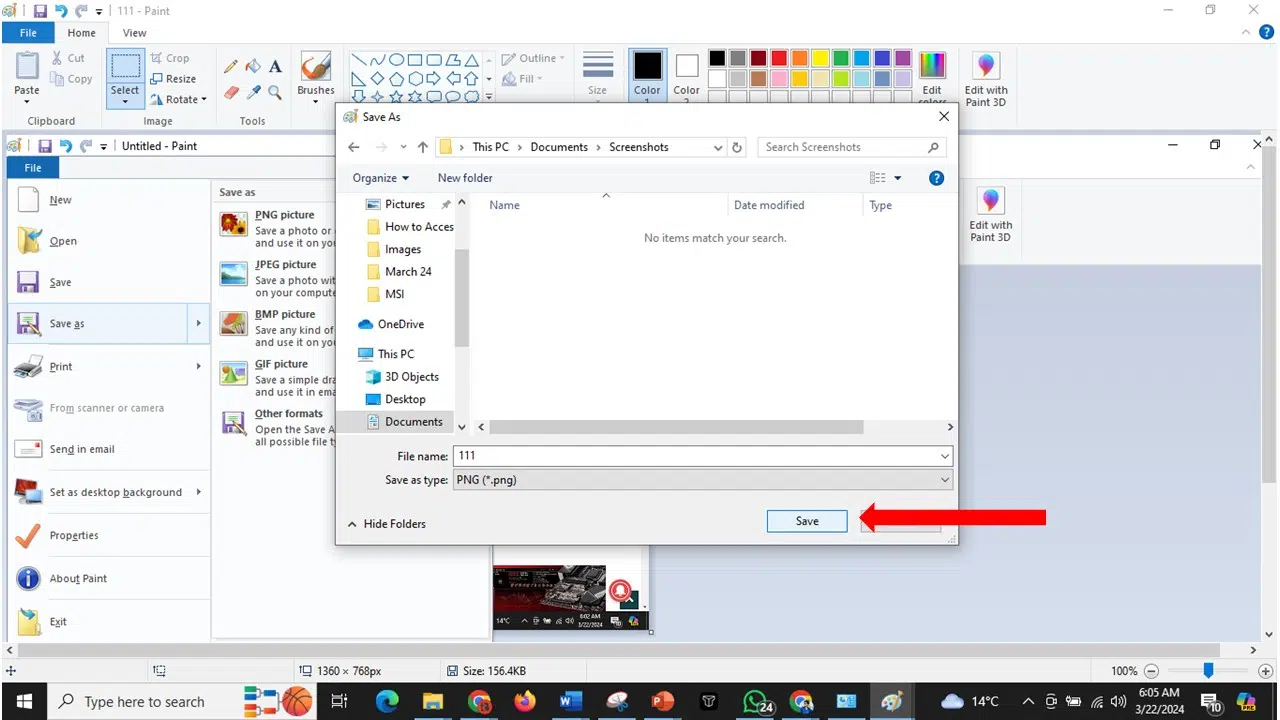Click Edit with Paint 3D in top ribbon

[986, 80]
